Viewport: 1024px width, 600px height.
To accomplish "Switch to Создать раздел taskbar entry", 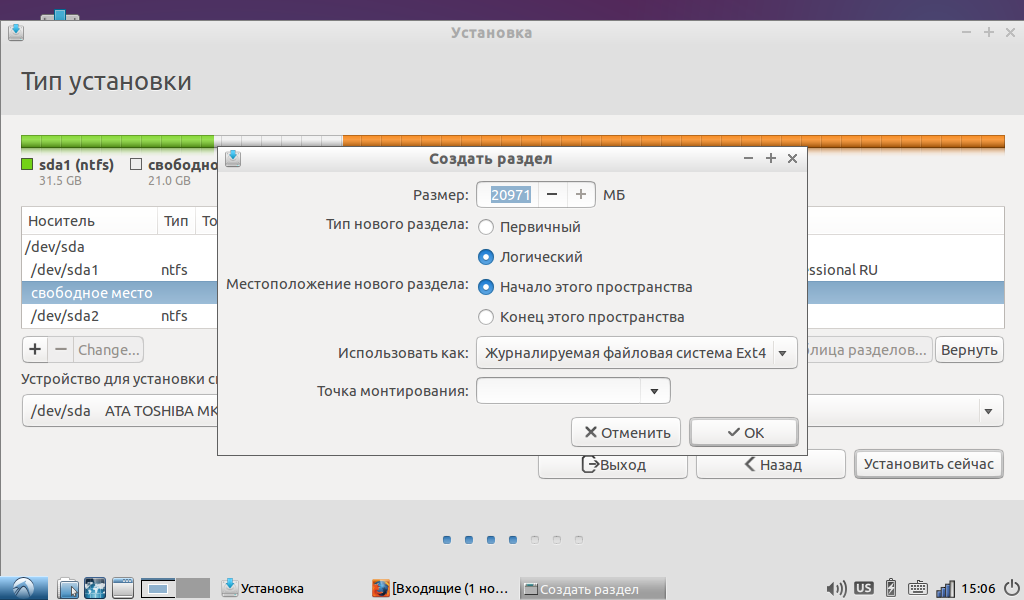I will [x=593, y=588].
